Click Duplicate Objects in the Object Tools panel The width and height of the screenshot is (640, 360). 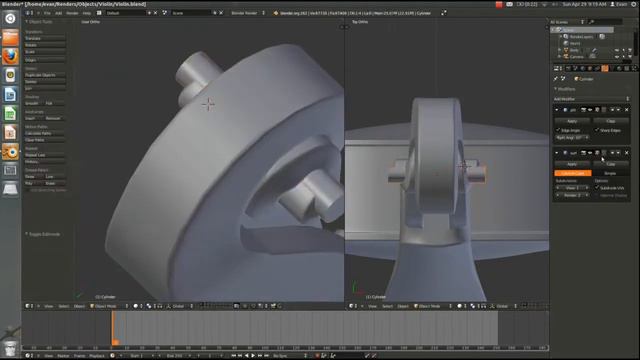click(x=45, y=75)
